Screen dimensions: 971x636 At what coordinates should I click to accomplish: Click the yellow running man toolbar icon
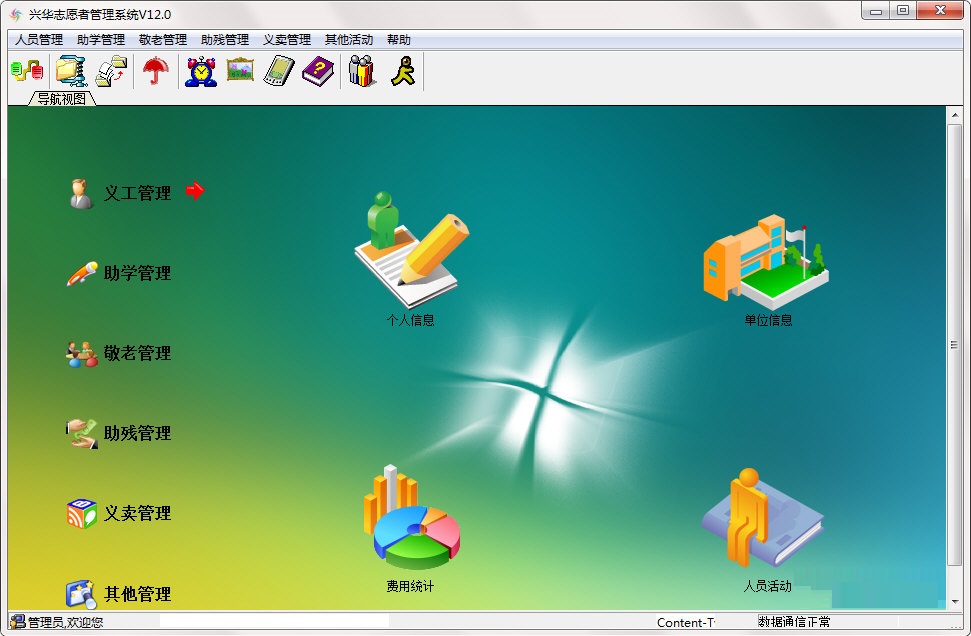coord(403,71)
